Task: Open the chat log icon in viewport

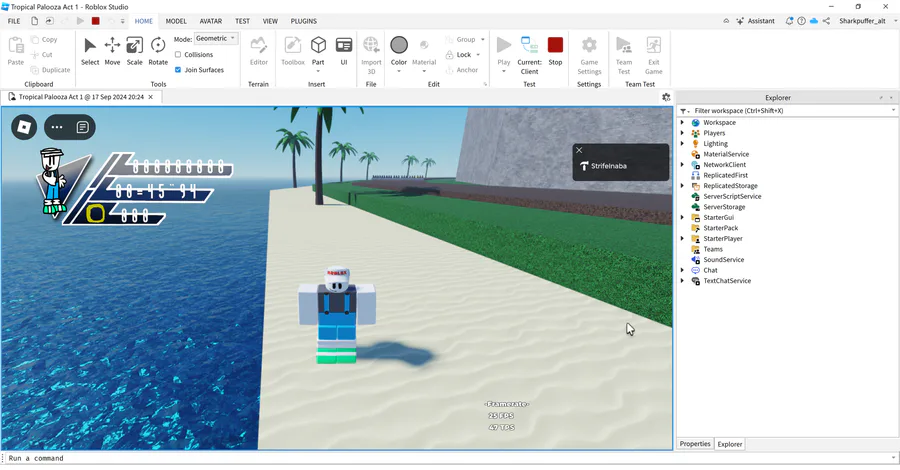Action: point(83,127)
